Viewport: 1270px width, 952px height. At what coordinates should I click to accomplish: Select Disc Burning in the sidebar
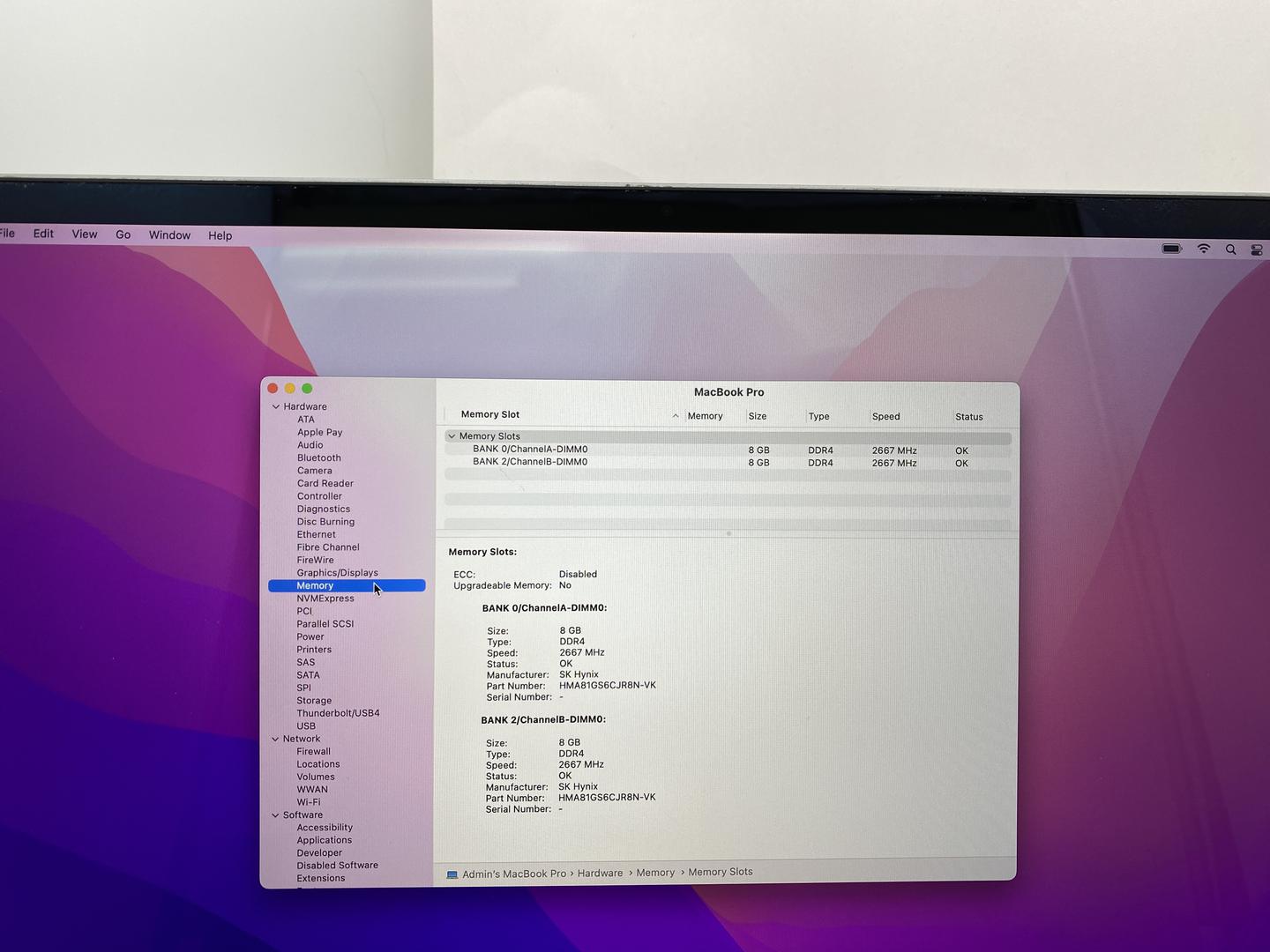click(x=326, y=522)
